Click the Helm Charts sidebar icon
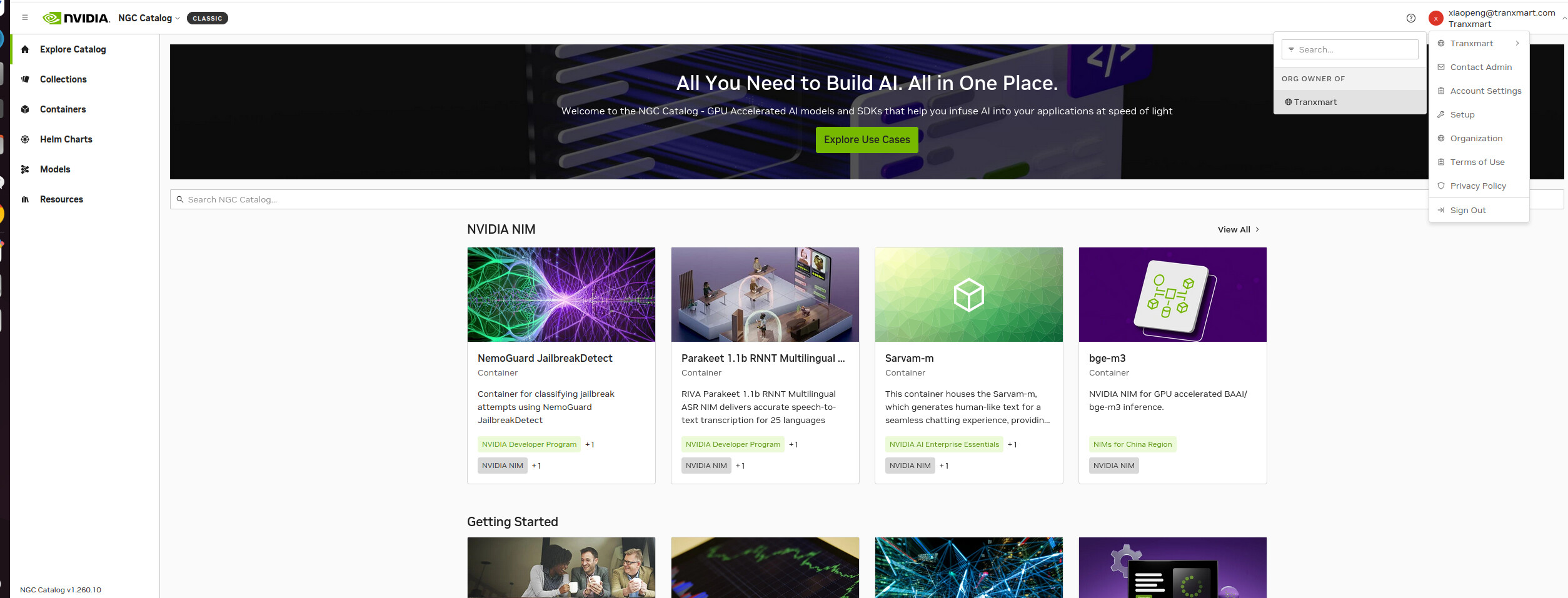The width and height of the screenshot is (1568, 598). 25,139
